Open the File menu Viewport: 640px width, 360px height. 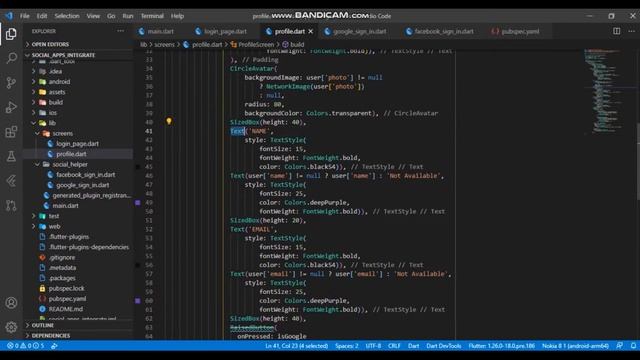24,16
